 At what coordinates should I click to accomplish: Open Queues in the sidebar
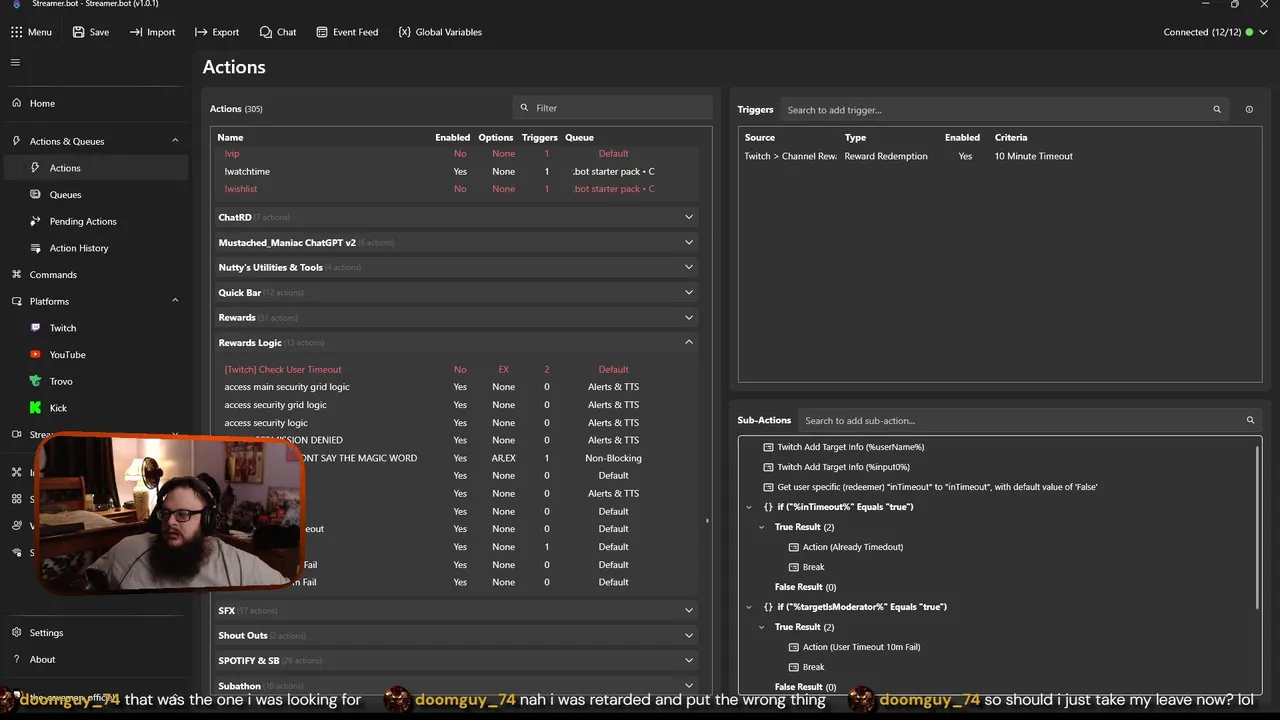[65, 195]
